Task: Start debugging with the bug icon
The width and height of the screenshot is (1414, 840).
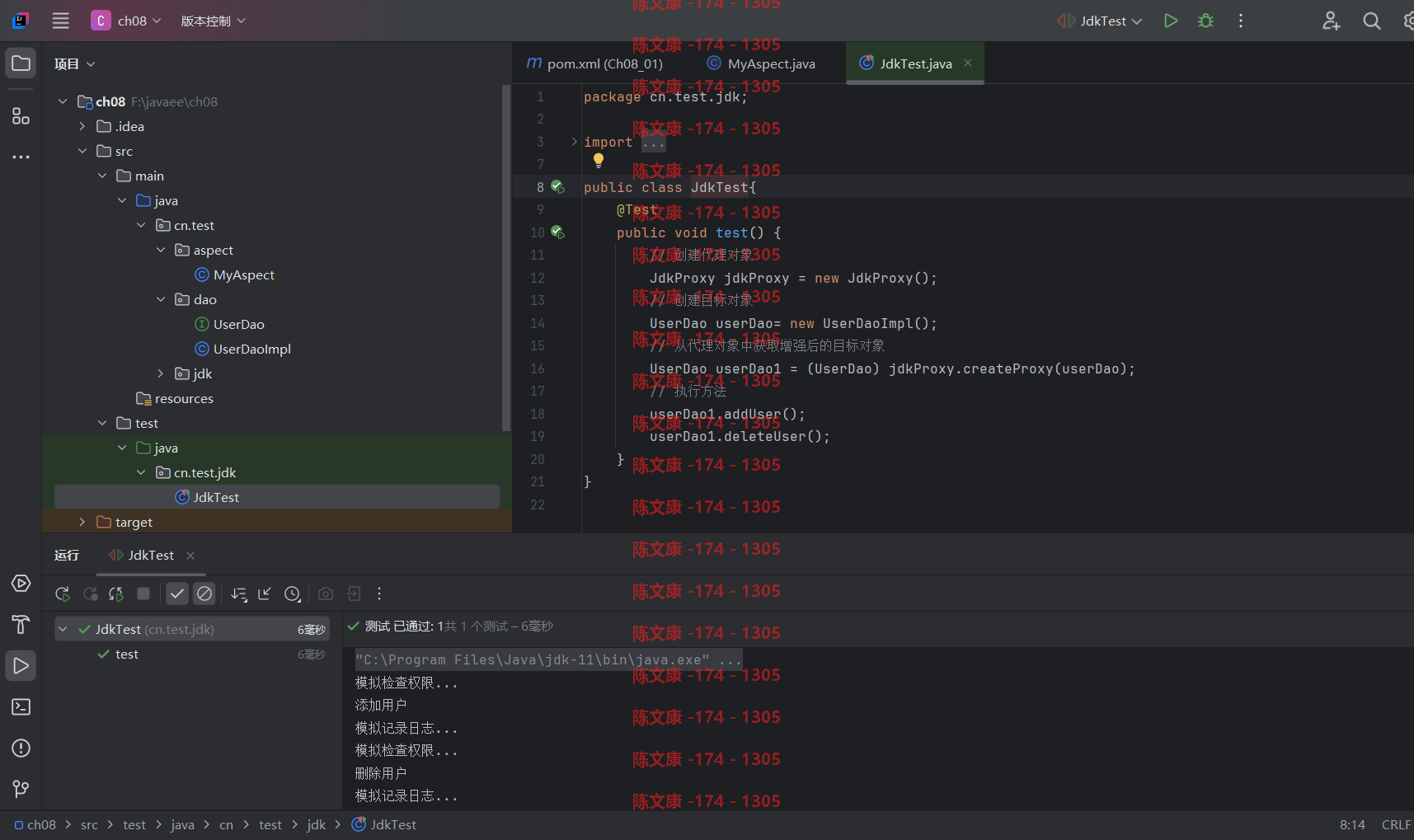Action: [x=1205, y=21]
